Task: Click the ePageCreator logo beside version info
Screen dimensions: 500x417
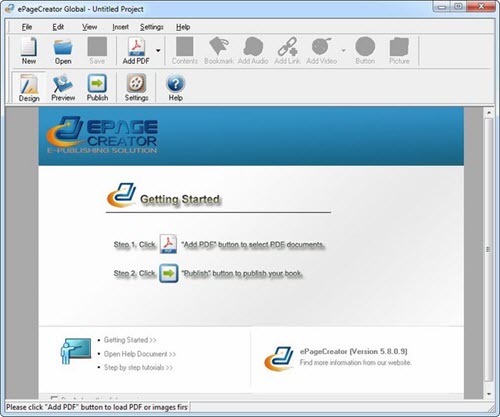Action: coord(279,359)
